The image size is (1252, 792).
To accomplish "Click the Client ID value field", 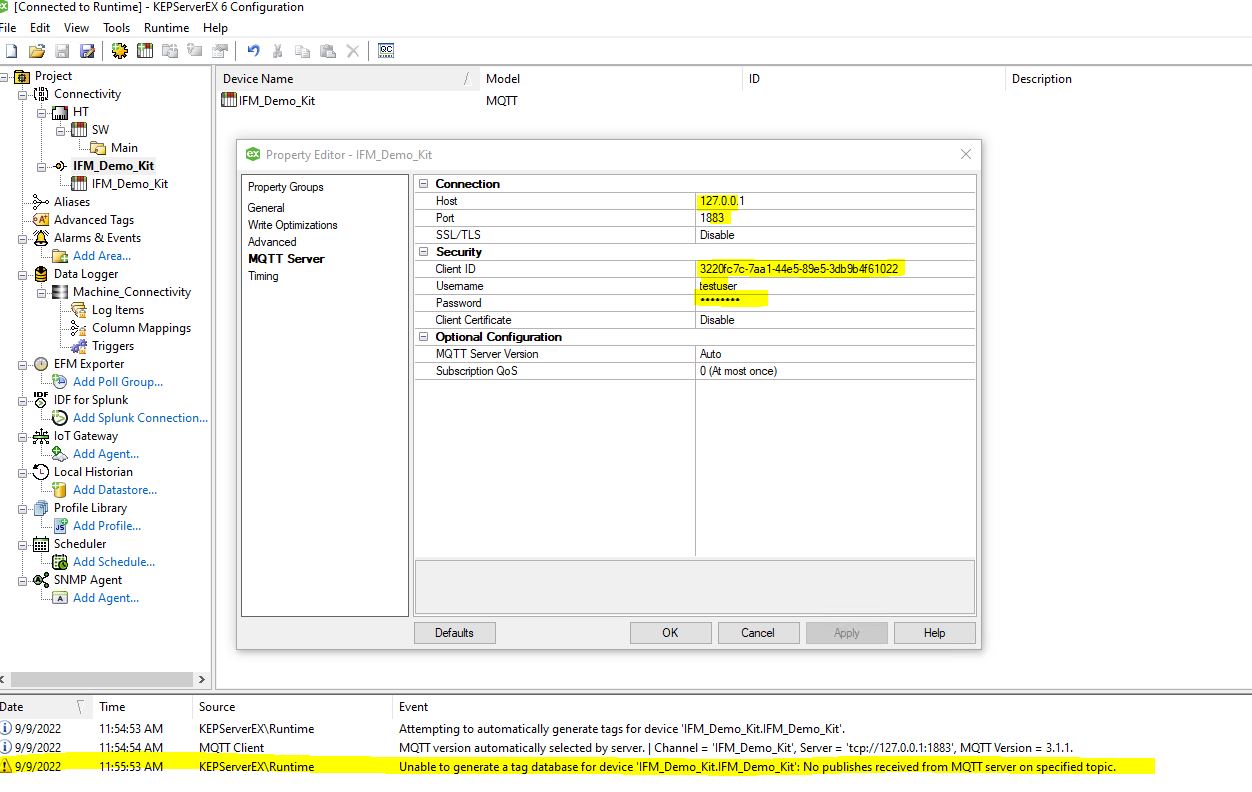I will pos(835,269).
